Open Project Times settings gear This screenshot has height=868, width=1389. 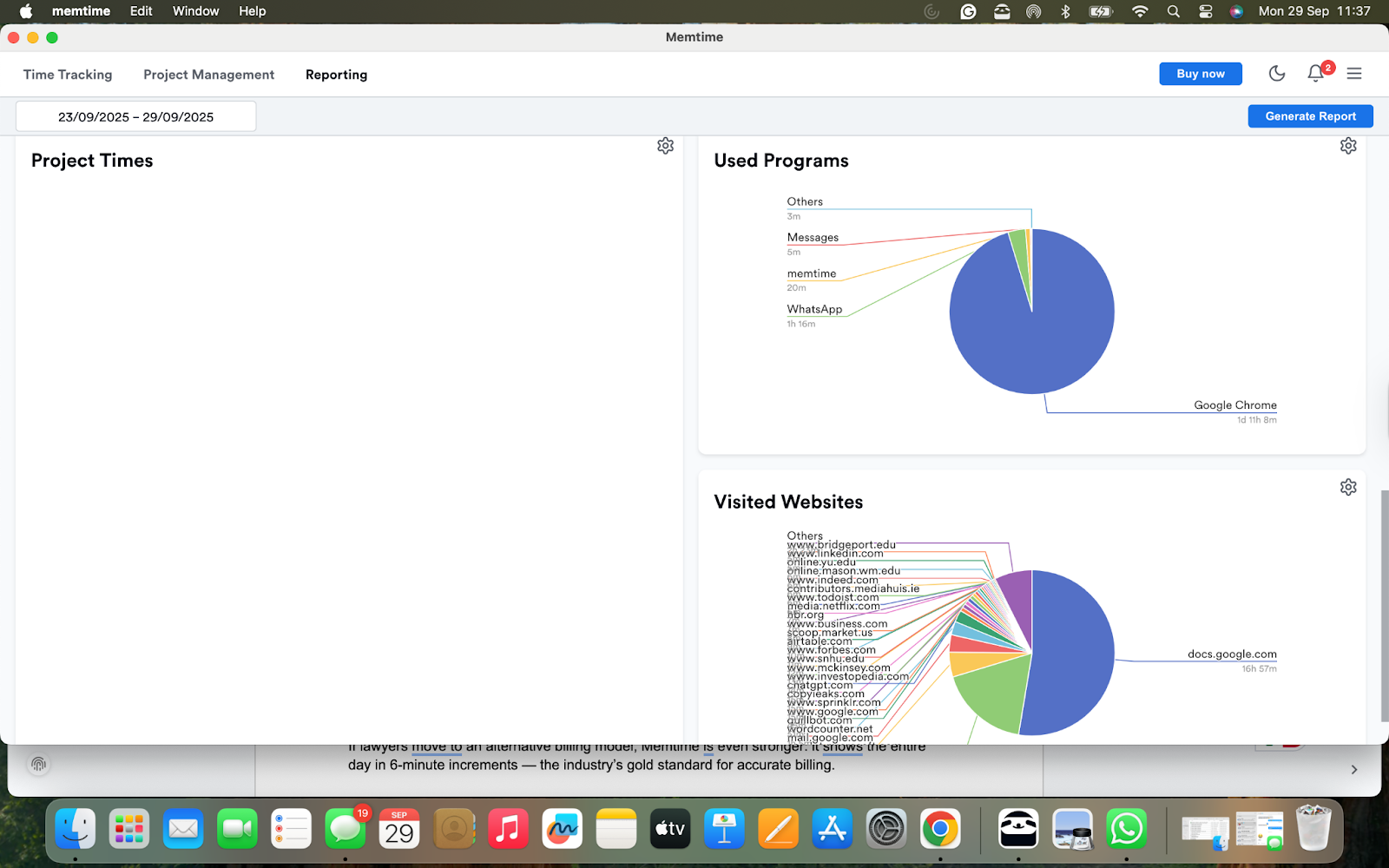665,146
